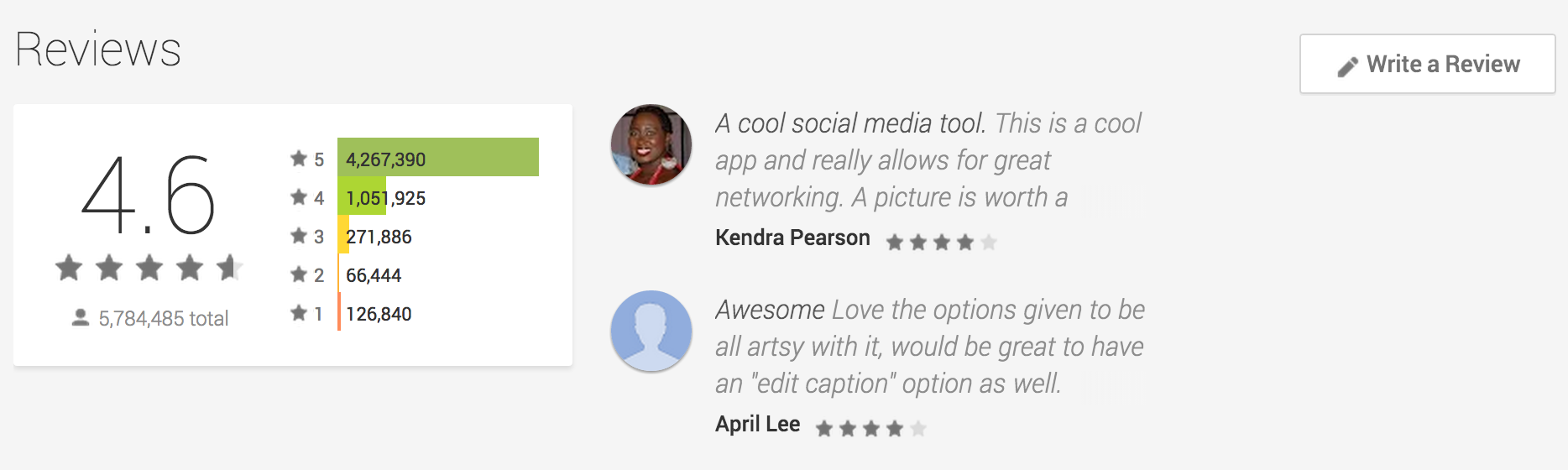
Task: Open the Kendra Pearson reviewer name link
Action: point(792,238)
